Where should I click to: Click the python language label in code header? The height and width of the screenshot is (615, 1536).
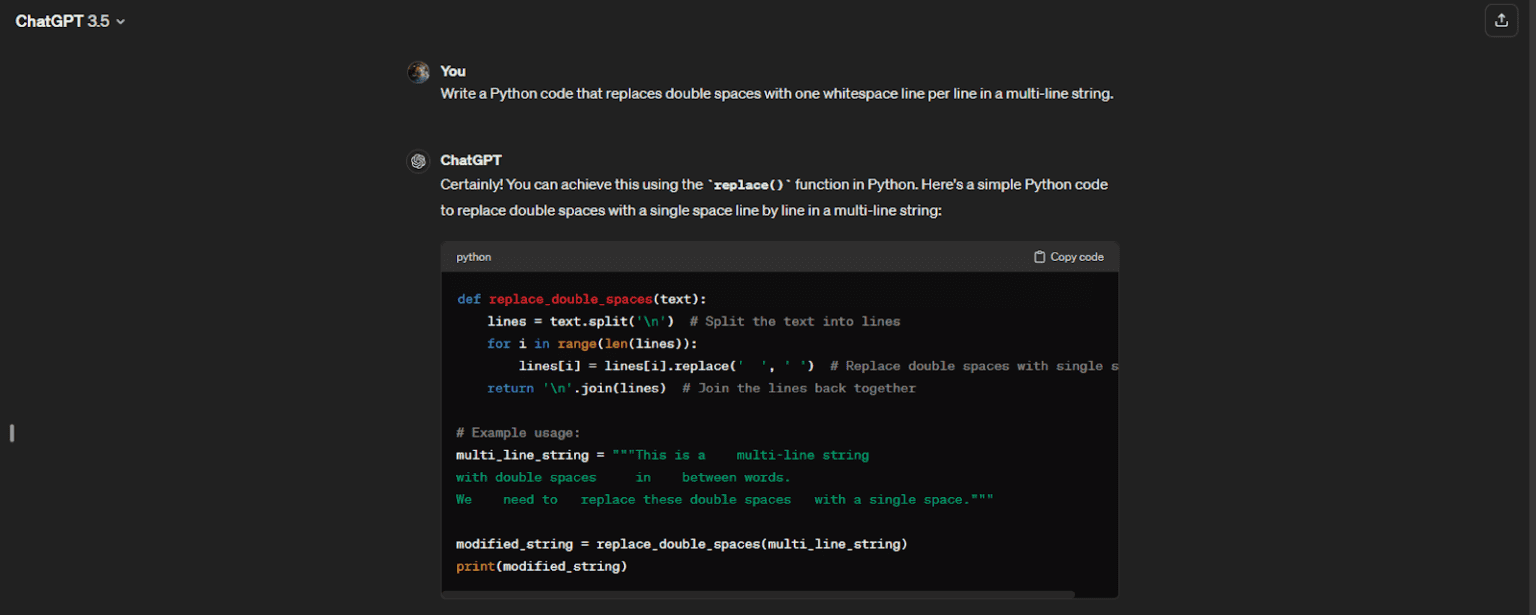click(x=474, y=257)
